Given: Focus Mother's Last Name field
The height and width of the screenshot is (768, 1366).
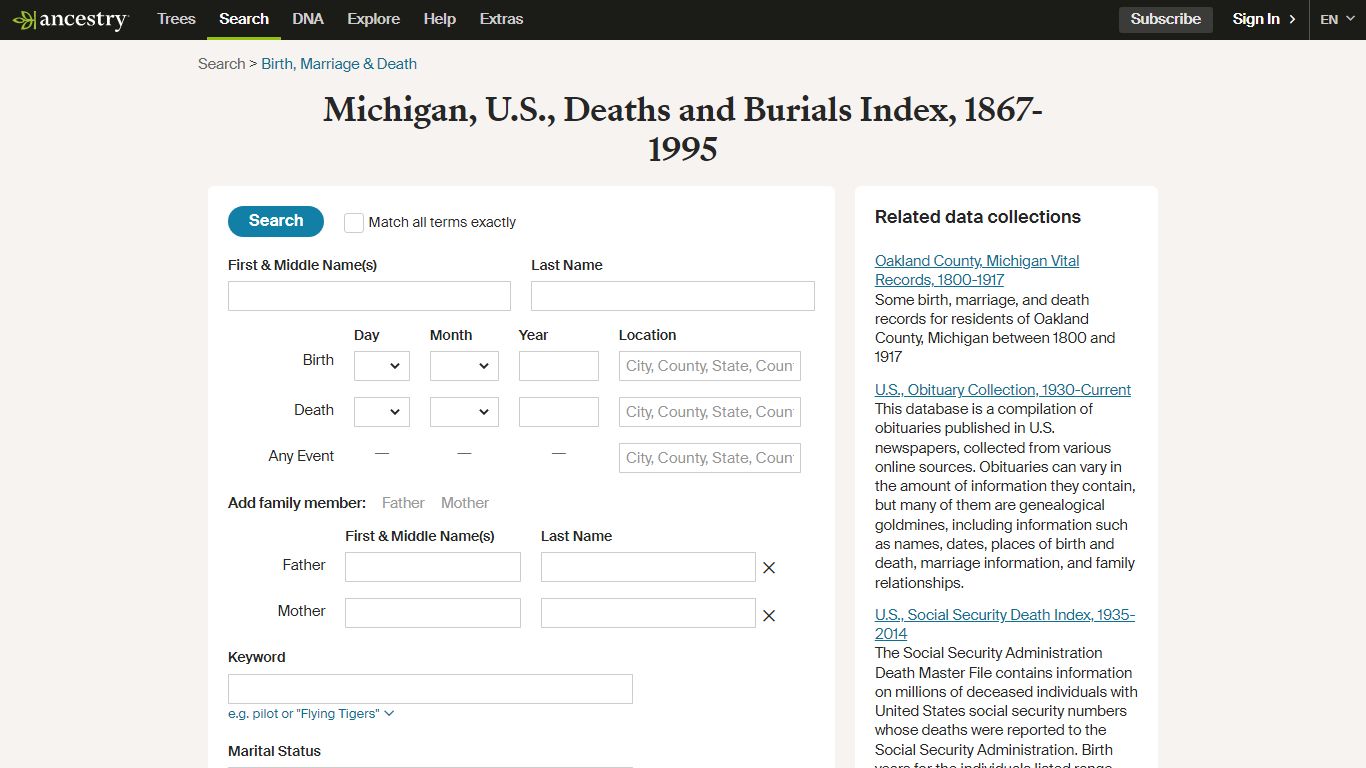Looking at the screenshot, I should point(648,613).
